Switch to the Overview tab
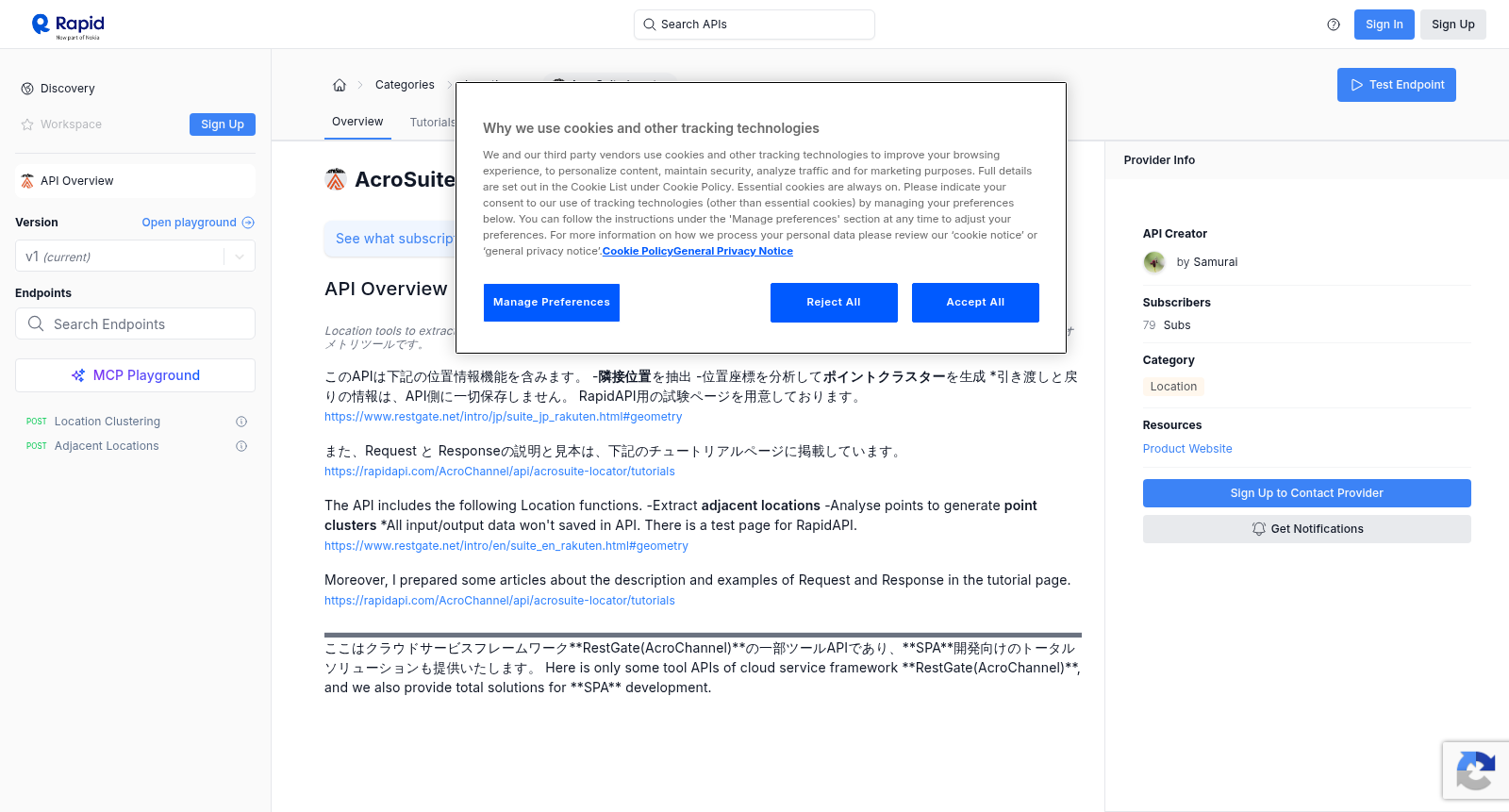The image size is (1509, 812). click(357, 122)
